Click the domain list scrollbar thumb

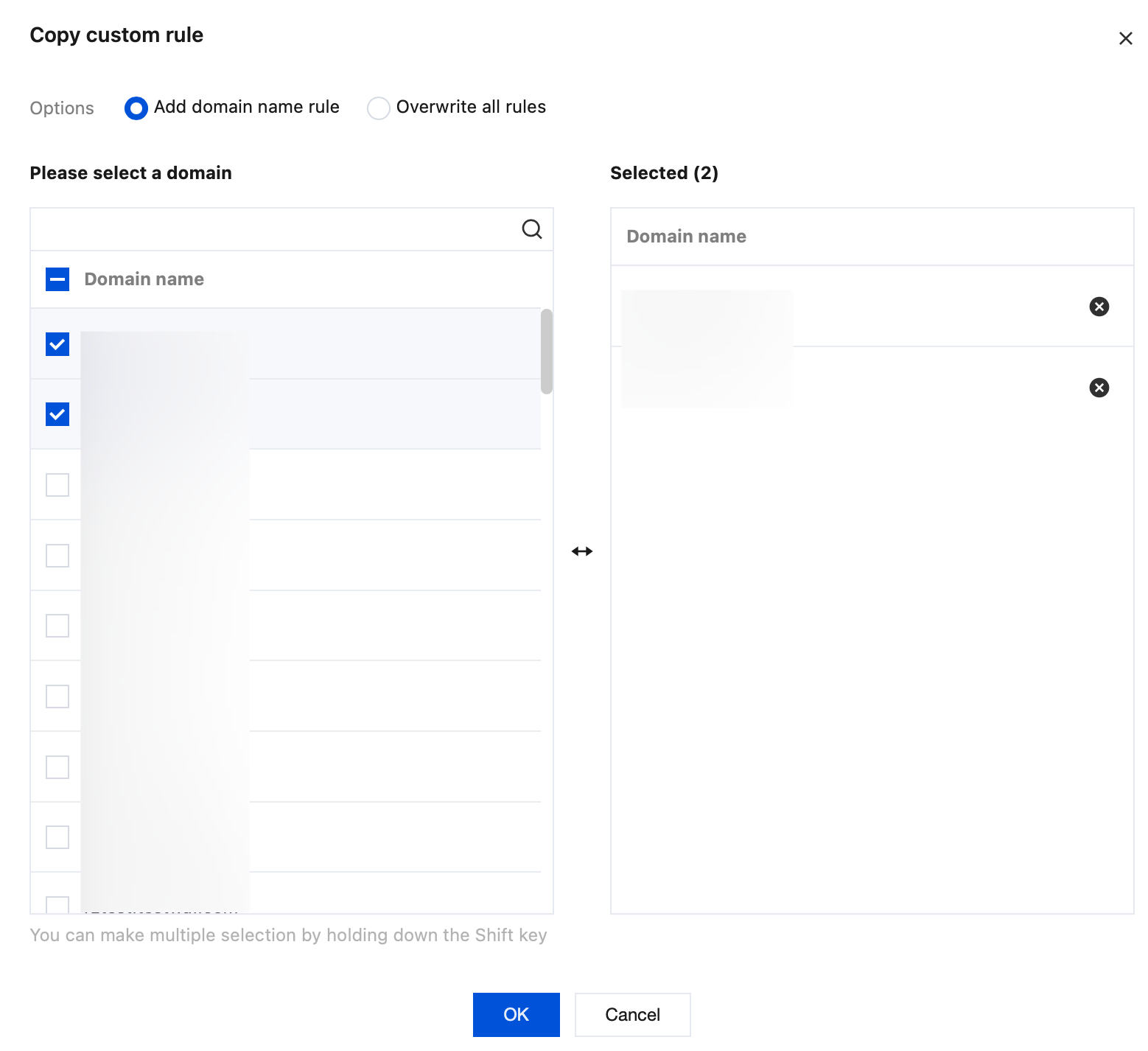pos(546,351)
